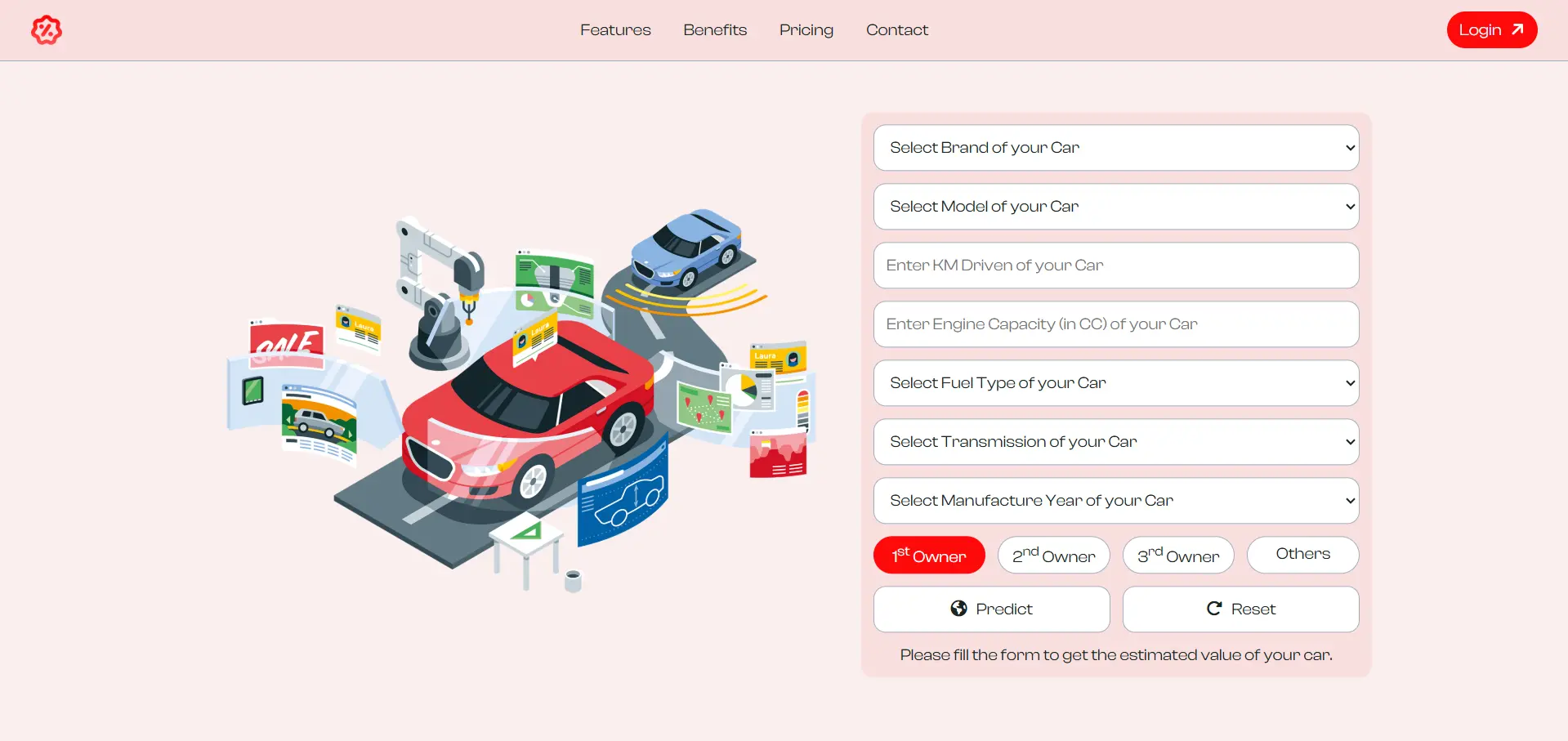Click the arrow icon on Login button
The width and height of the screenshot is (1568, 741).
tap(1517, 29)
